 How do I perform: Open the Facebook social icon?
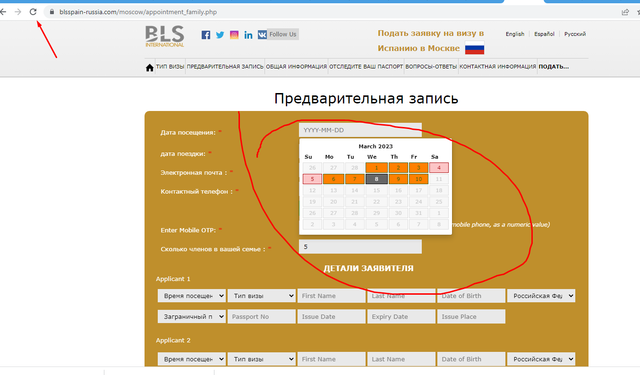[x=206, y=35]
